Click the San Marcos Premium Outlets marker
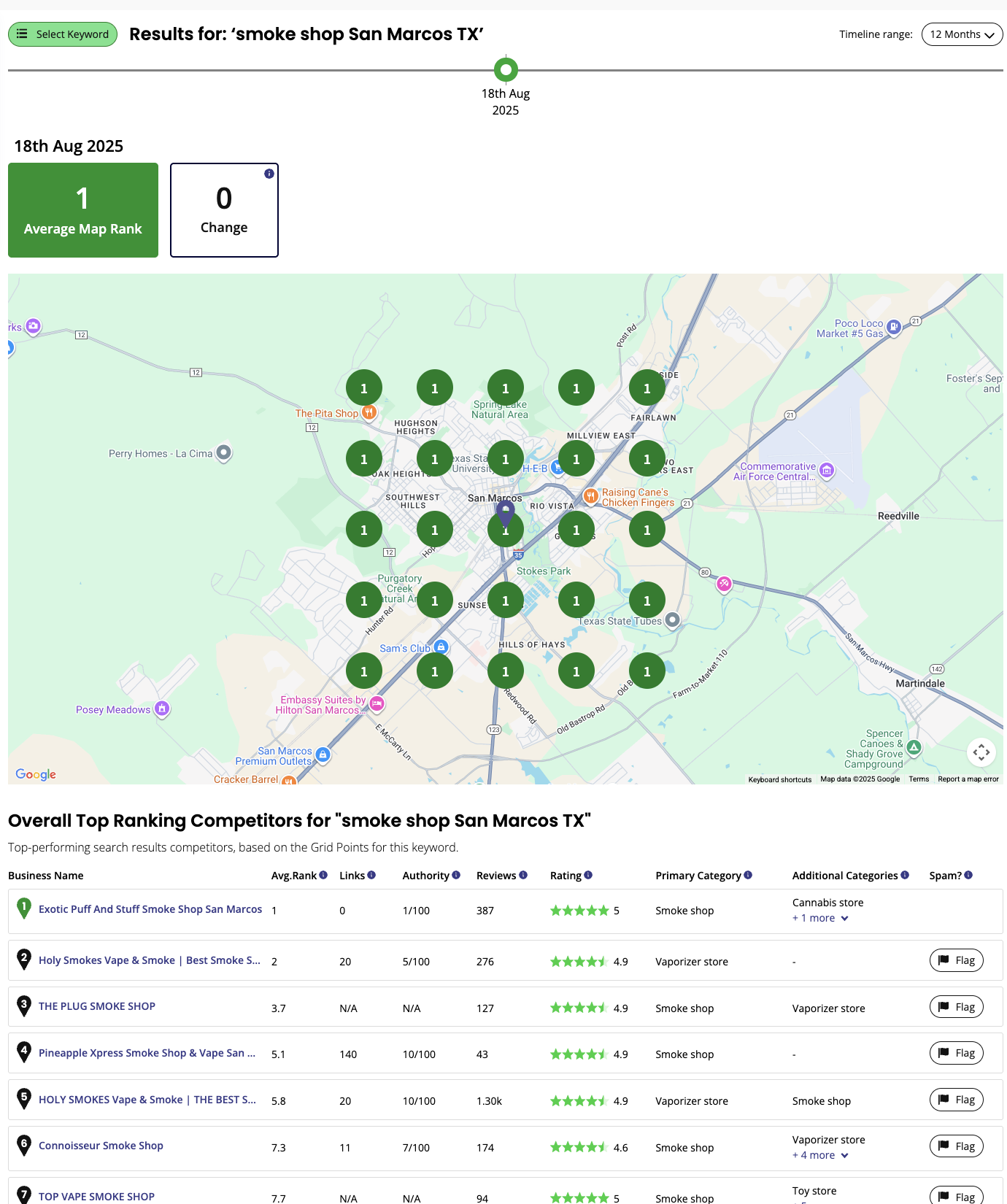 [323, 755]
